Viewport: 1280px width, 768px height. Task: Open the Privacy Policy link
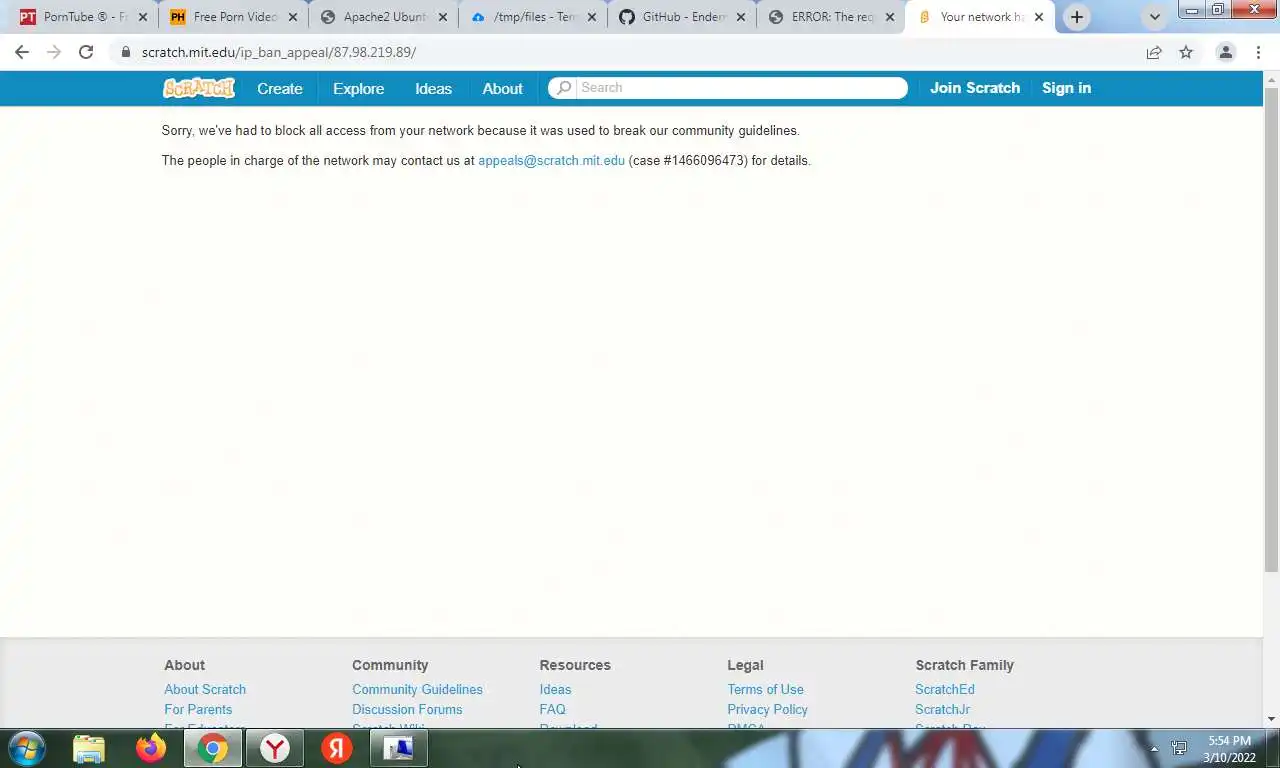pyautogui.click(x=767, y=709)
